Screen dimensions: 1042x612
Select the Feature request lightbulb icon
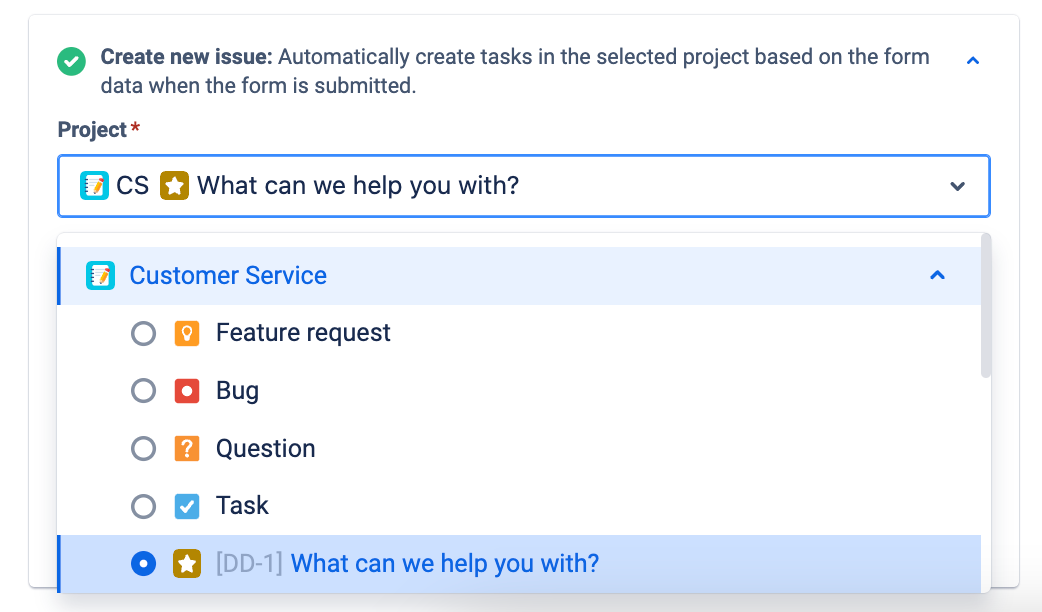coord(187,332)
